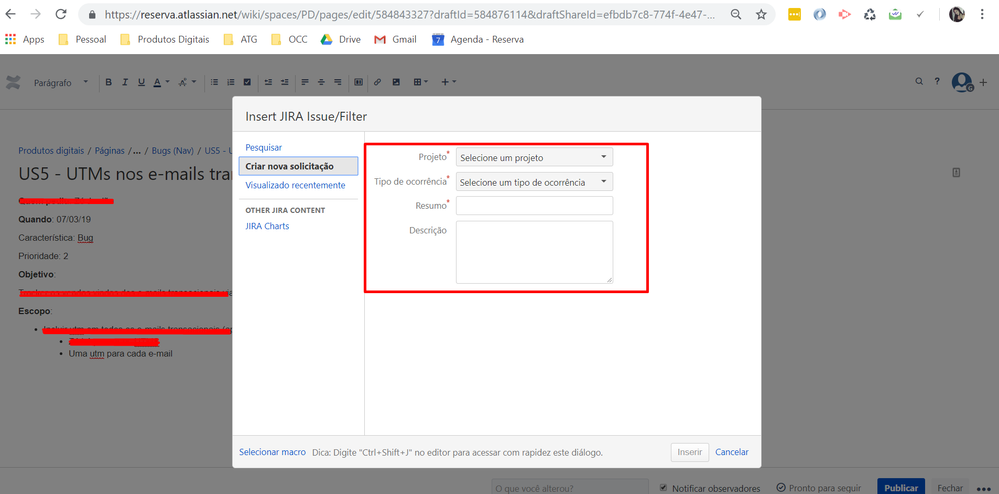Open Chrome three-dot menu
Viewport: 999px width, 494px height.
983,14
